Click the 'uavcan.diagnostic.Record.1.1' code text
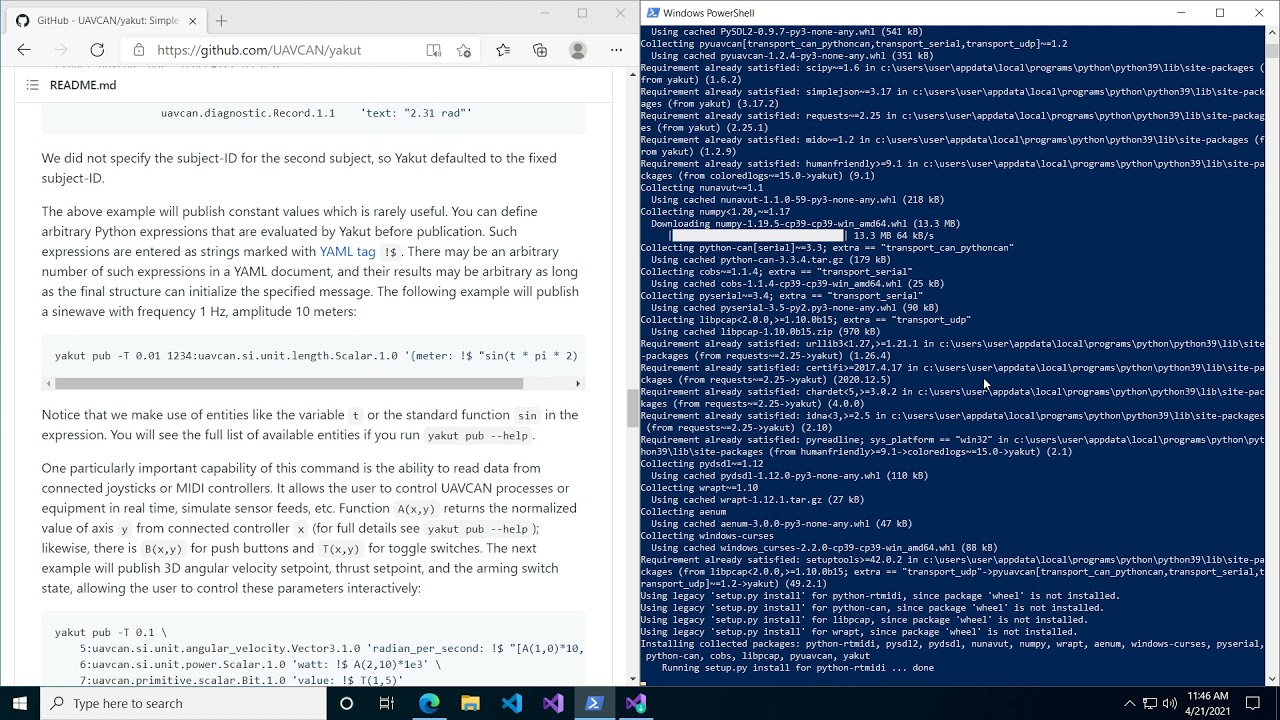Viewport: 1280px width, 720px height. [x=248, y=113]
